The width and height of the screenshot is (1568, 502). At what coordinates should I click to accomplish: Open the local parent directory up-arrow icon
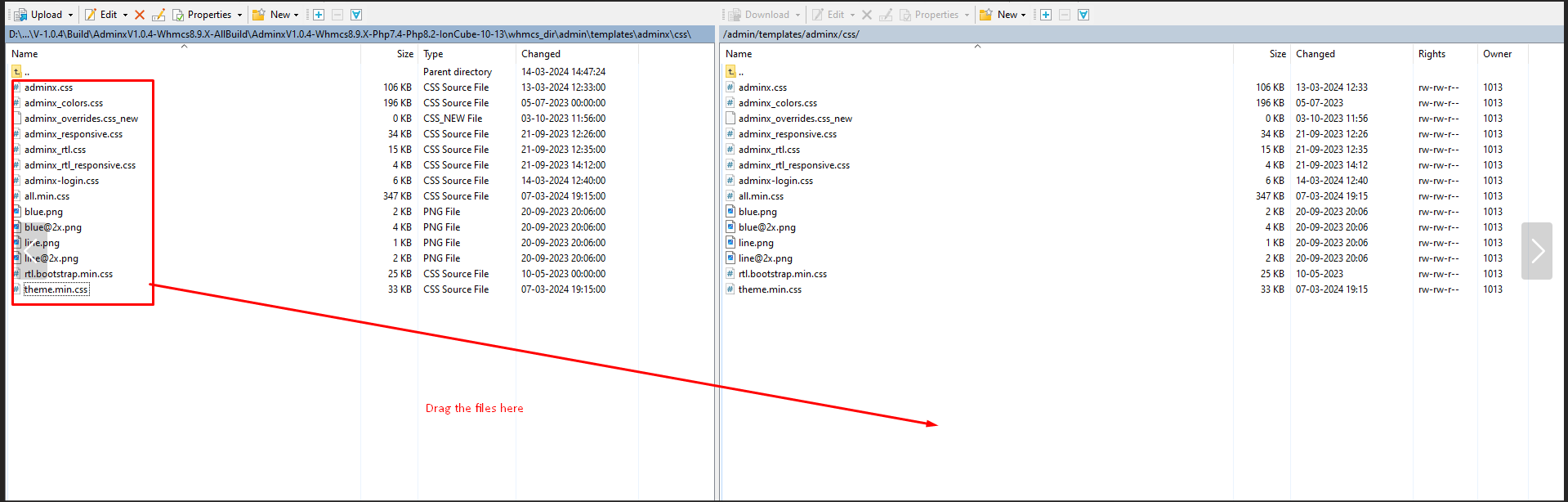coord(17,72)
